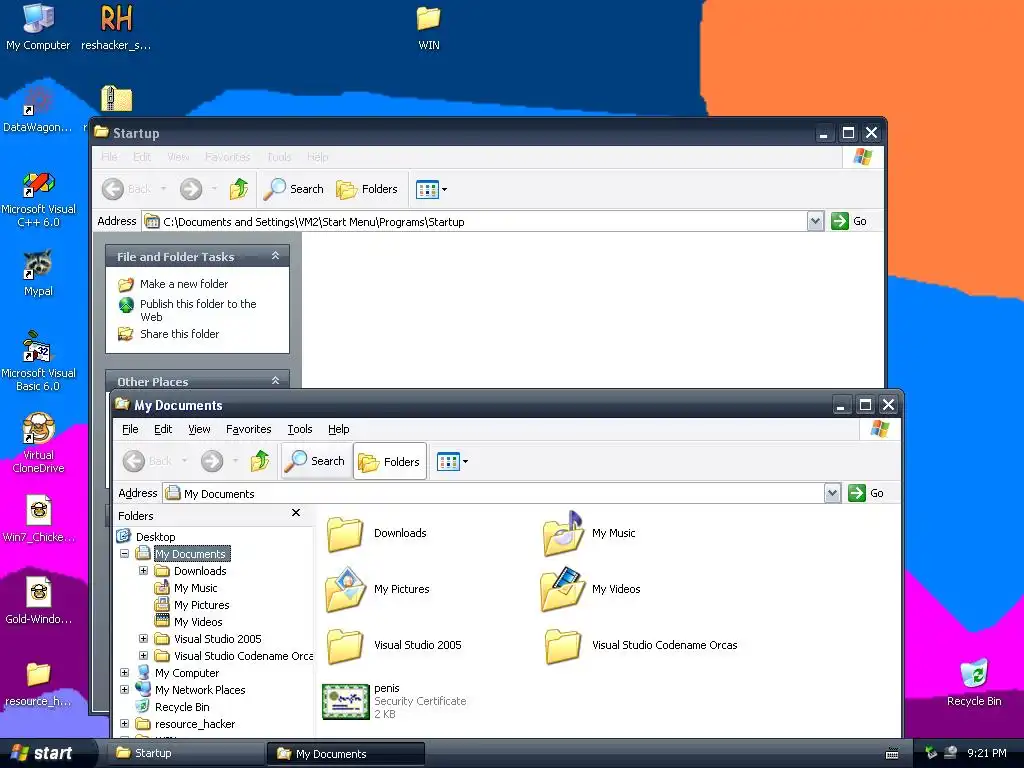Open the zipped folder icon on desktop
1024x768 pixels.
pos(116,99)
